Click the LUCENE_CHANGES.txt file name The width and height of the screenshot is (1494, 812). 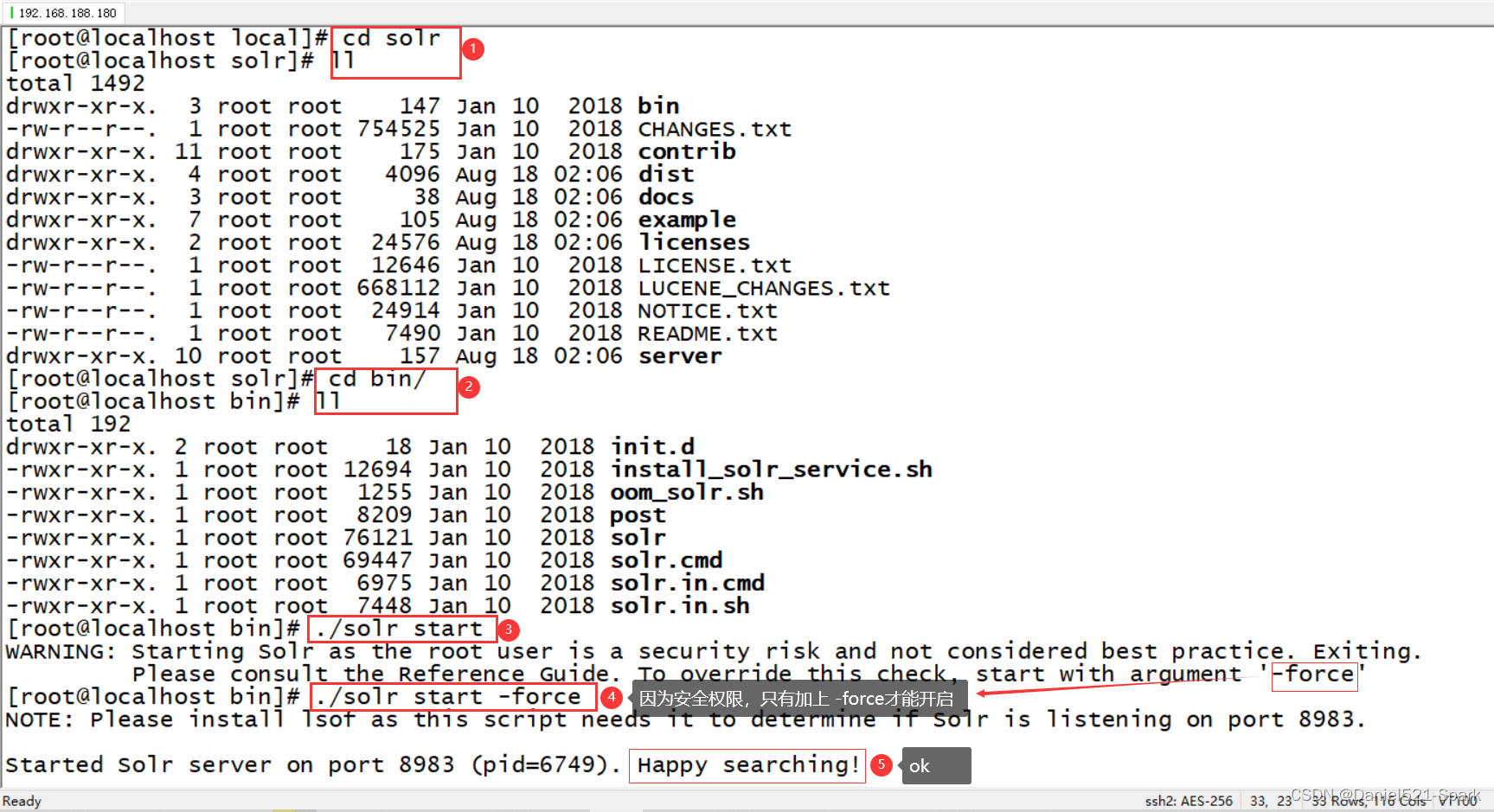(x=764, y=288)
